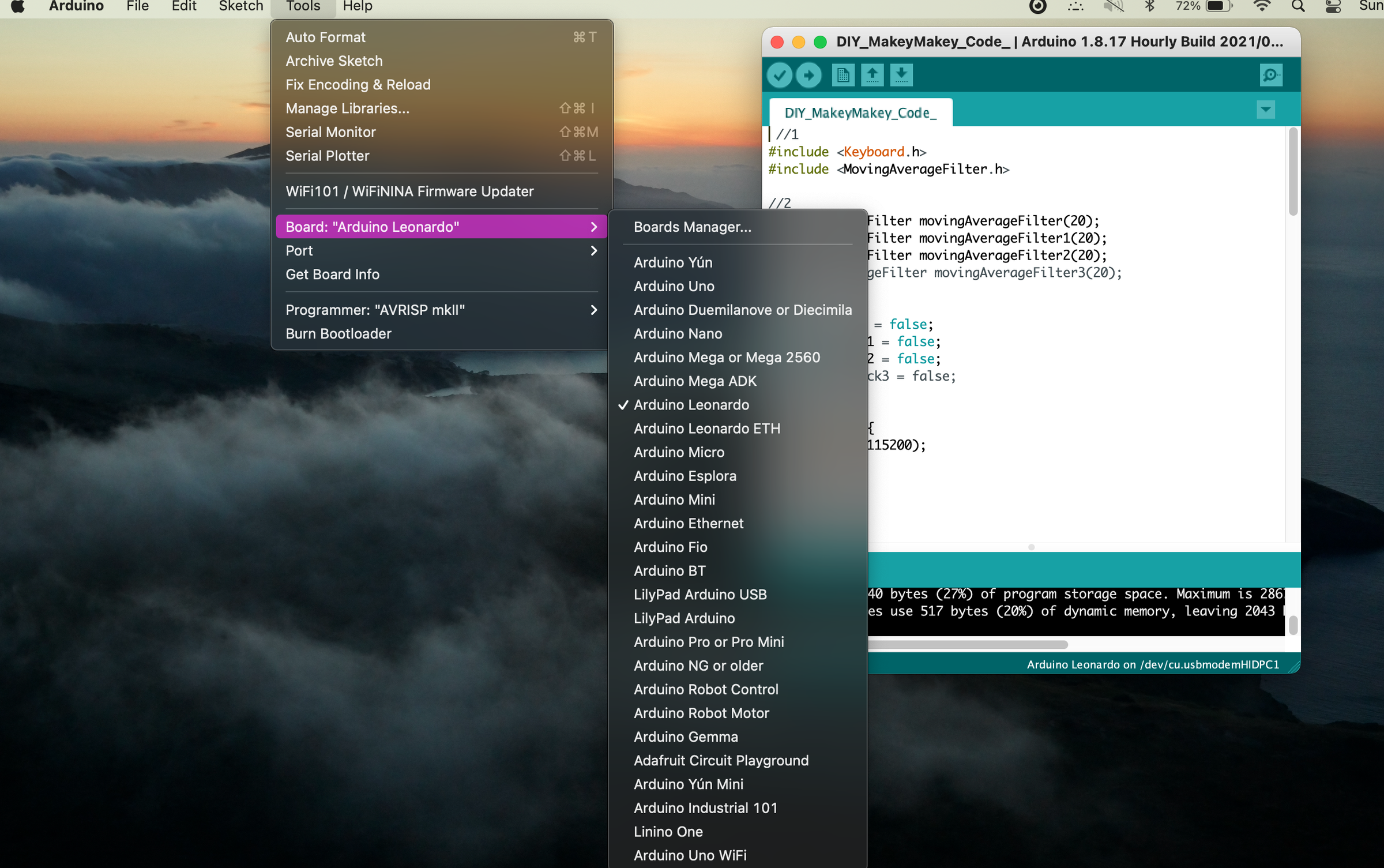The height and width of the screenshot is (868, 1384).
Task: Select checked Arduino Leonardo board
Action: pyautogui.click(x=691, y=405)
